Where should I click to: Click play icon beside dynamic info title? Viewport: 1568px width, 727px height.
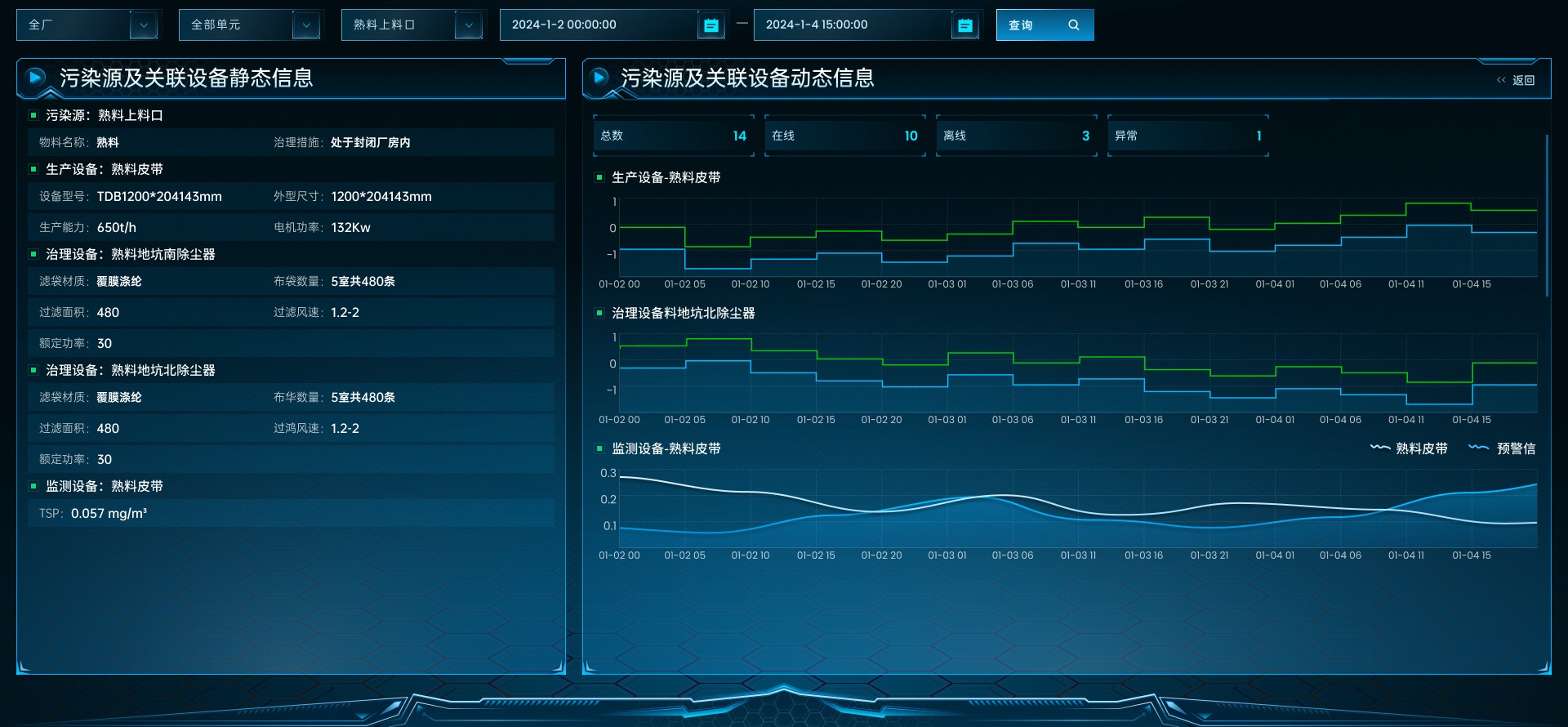[599, 78]
